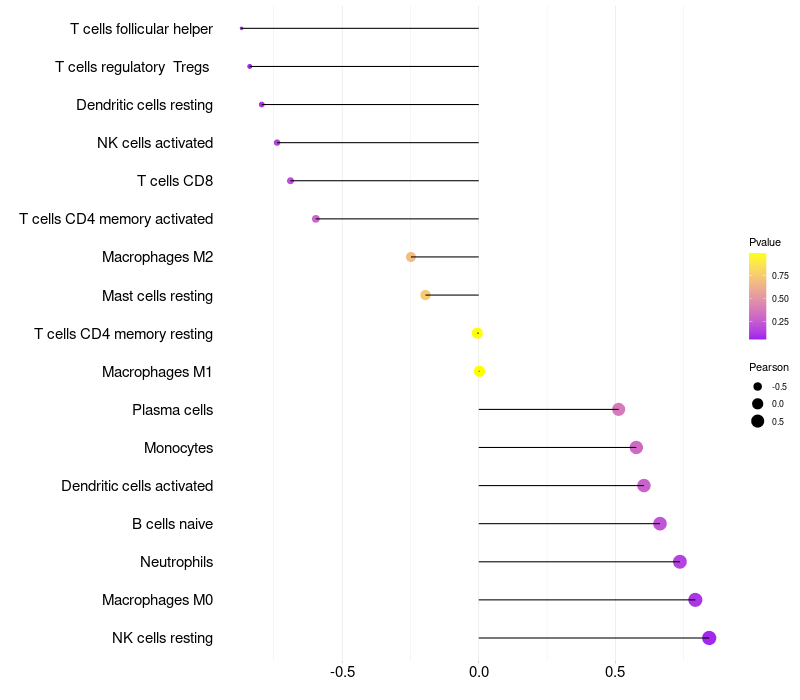Click the T cells regulatory Tregs point
The height and width of the screenshot is (700, 800).
(249, 66)
